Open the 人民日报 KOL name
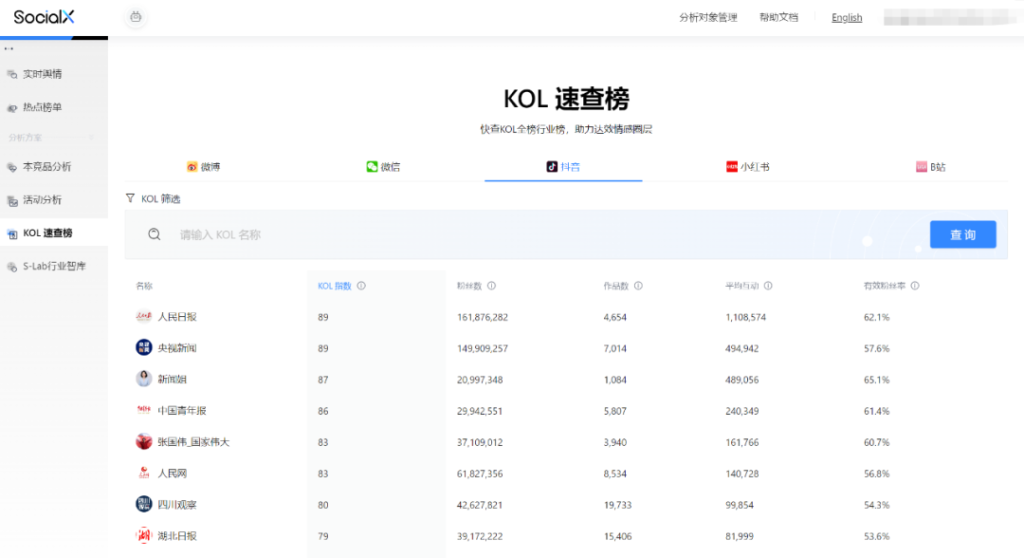This screenshot has height=558, width=1024. click(177, 317)
